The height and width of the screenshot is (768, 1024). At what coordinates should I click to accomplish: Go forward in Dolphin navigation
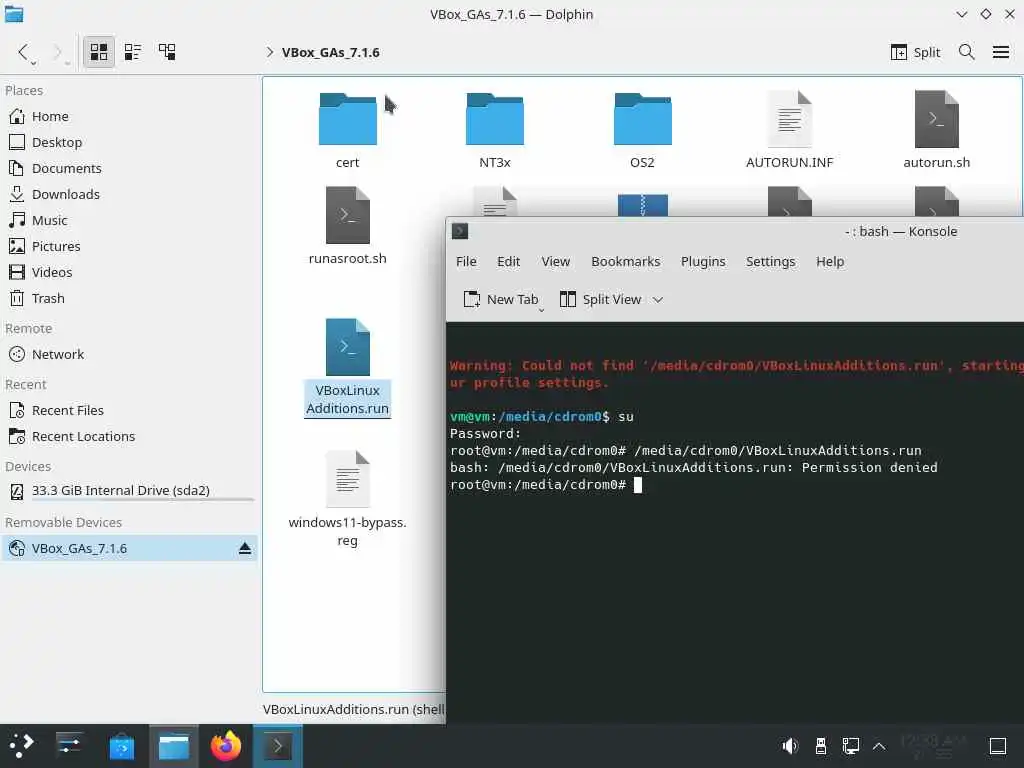pyautogui.click(x=57, y=52)
